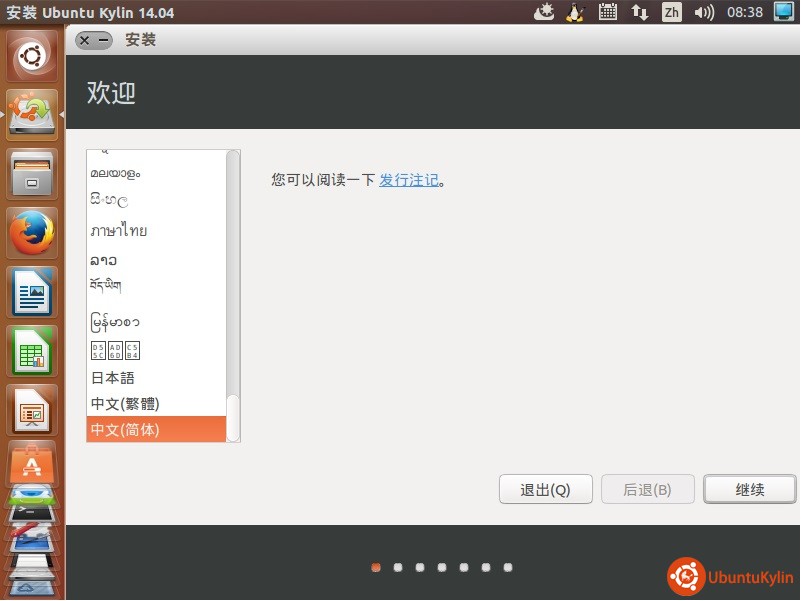Open the Ubuntu Dash from the launcher
The width and height of the screenshot is (801, 601).
pos(33,57)
